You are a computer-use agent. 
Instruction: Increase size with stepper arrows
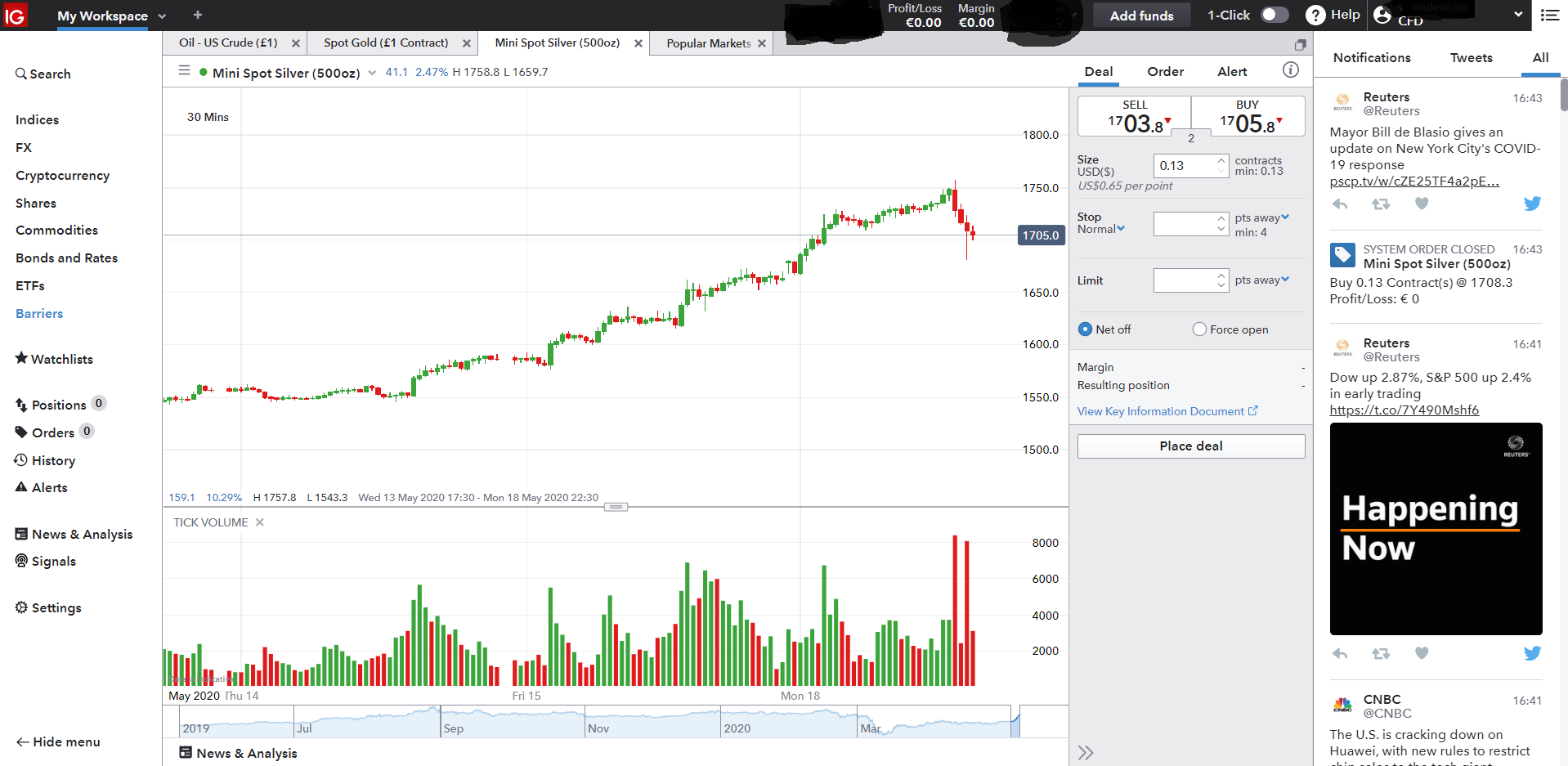1221,161
